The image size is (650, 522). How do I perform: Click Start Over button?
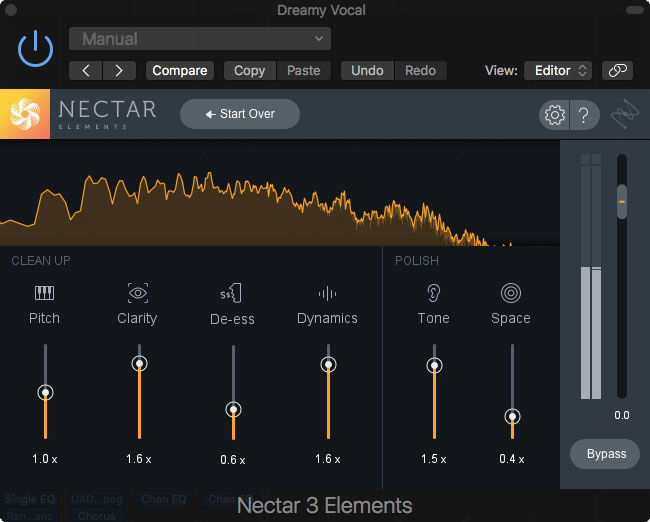pos(240,114)
